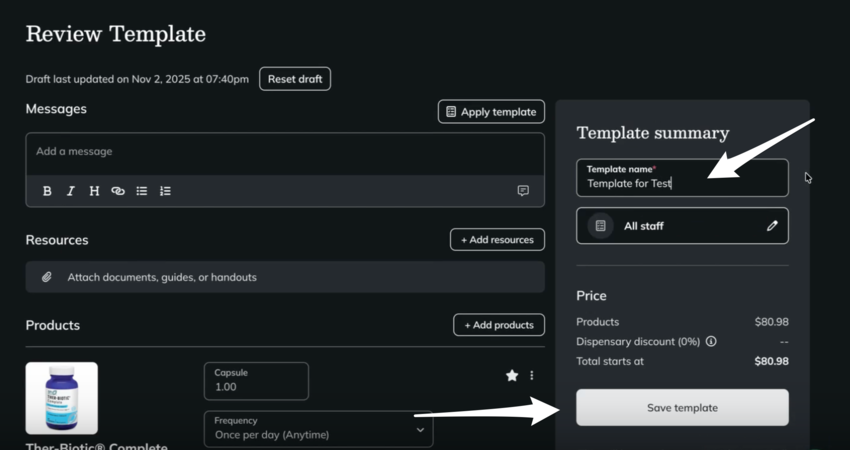Screen dimensions: 850x450
Task: Click the heading format icon
Action: tap(94, 191)
